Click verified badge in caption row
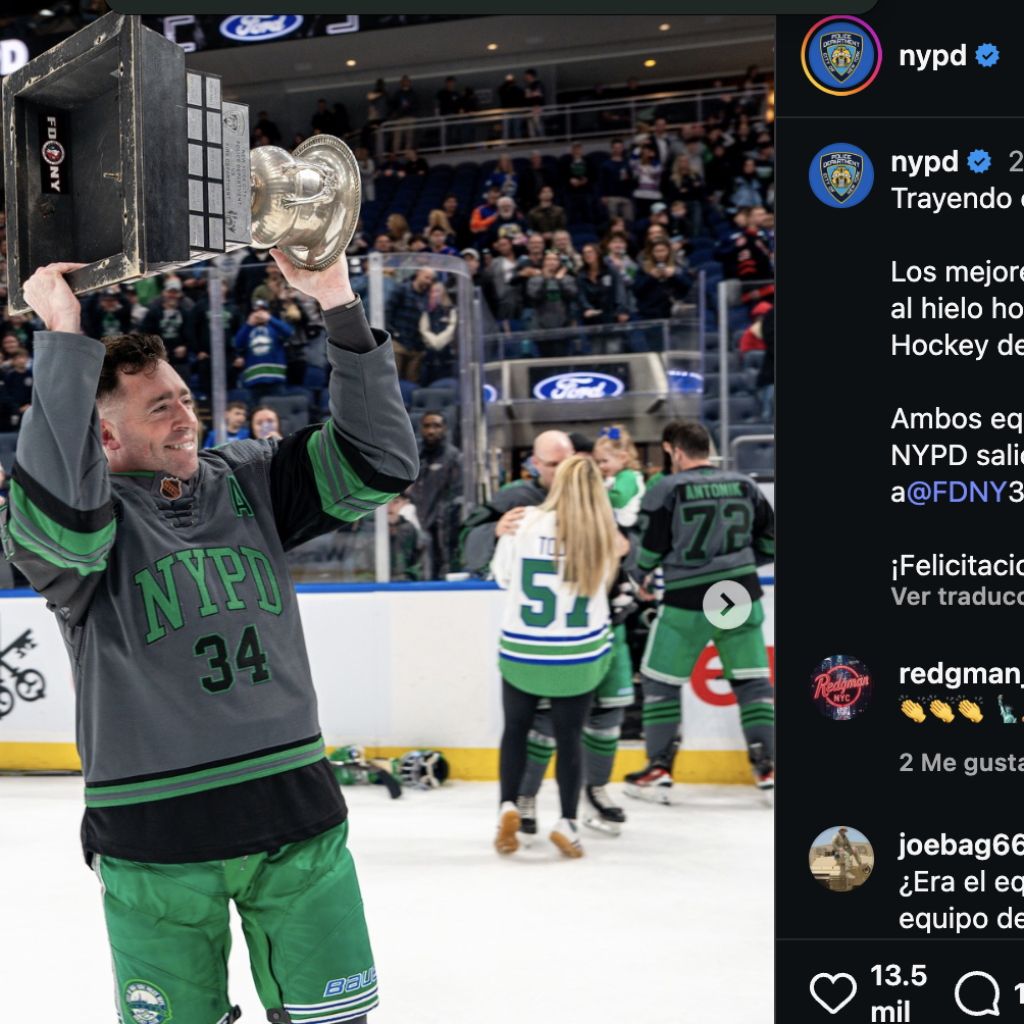 [979, 161]
